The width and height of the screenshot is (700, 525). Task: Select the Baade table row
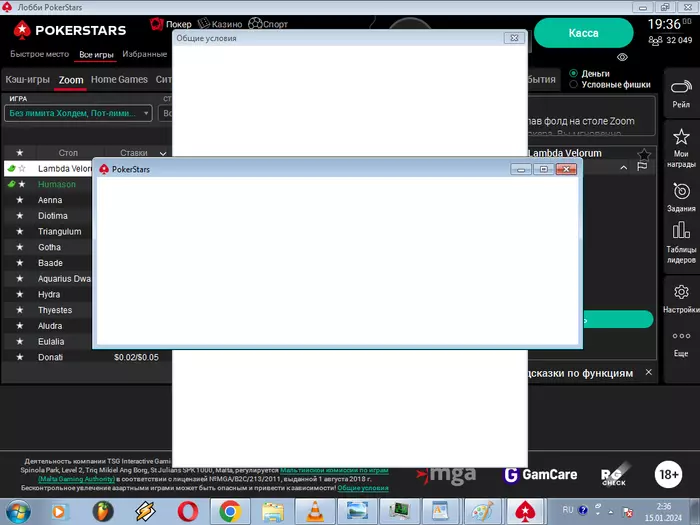48,263
